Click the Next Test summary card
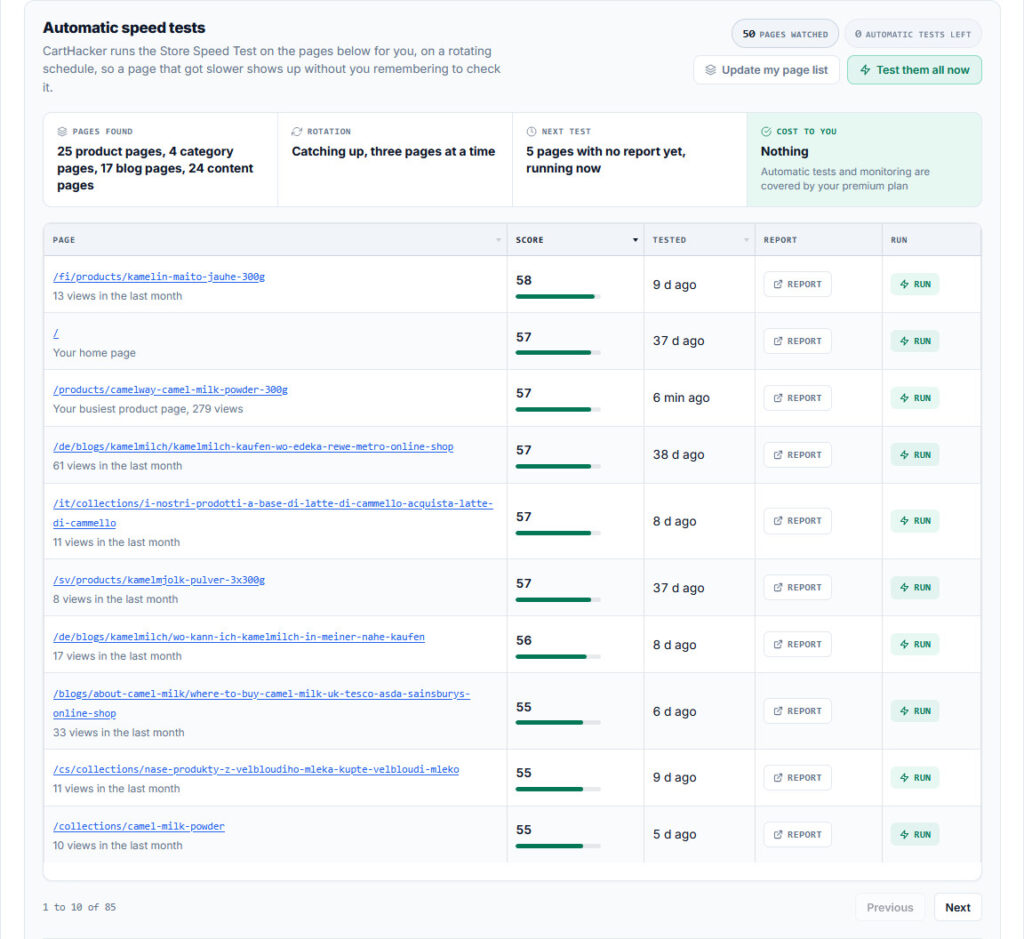 coord(630,159)
